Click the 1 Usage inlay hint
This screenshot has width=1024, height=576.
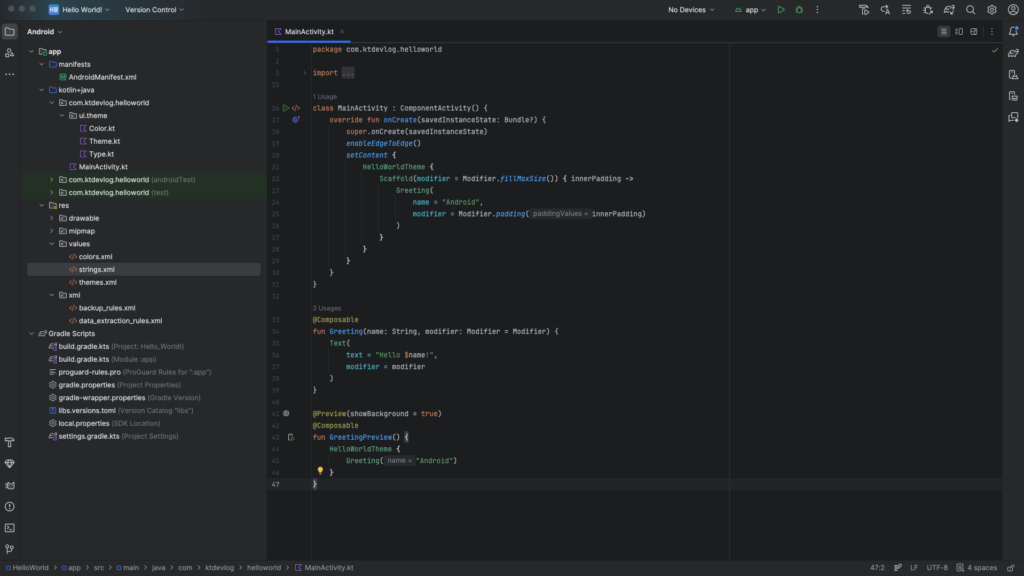tap(325, 97)
